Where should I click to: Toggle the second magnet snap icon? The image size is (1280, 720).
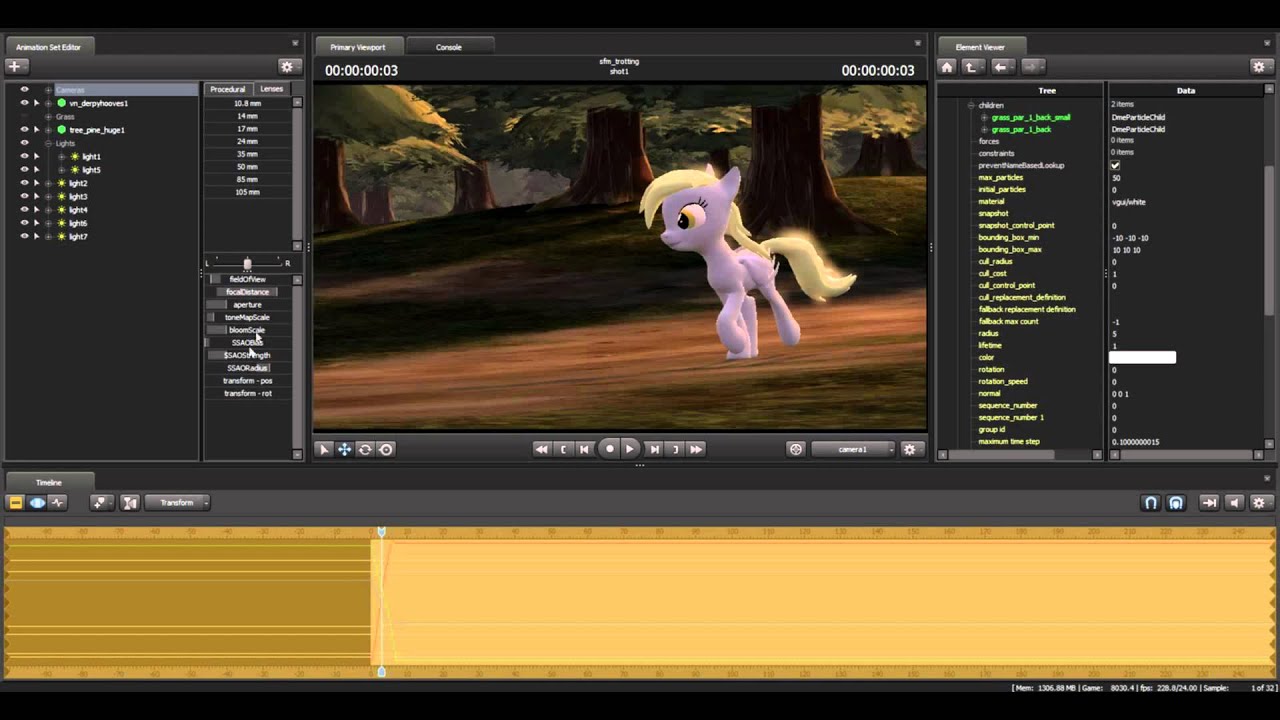[x=1176, y=503]
